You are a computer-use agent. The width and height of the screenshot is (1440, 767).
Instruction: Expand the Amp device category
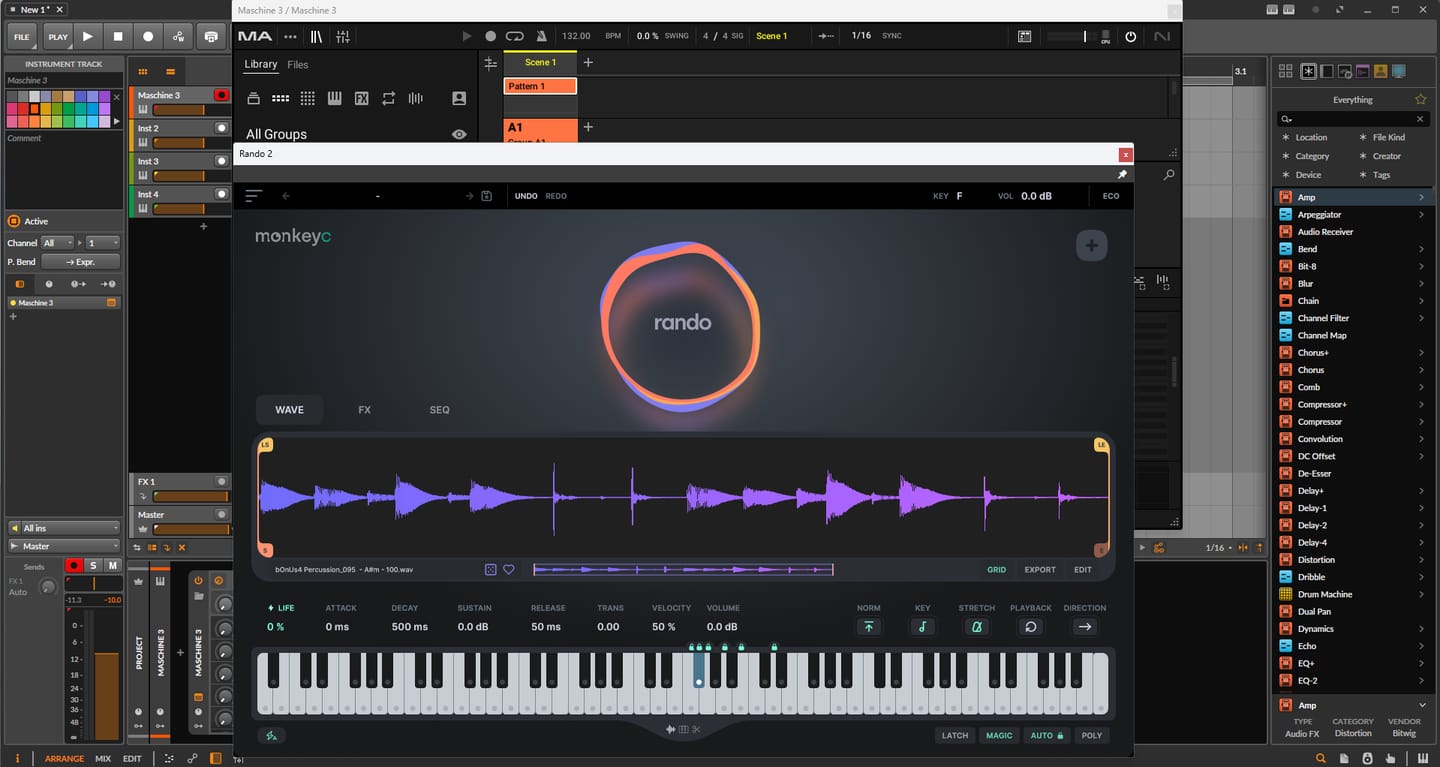coord(1420,198)
